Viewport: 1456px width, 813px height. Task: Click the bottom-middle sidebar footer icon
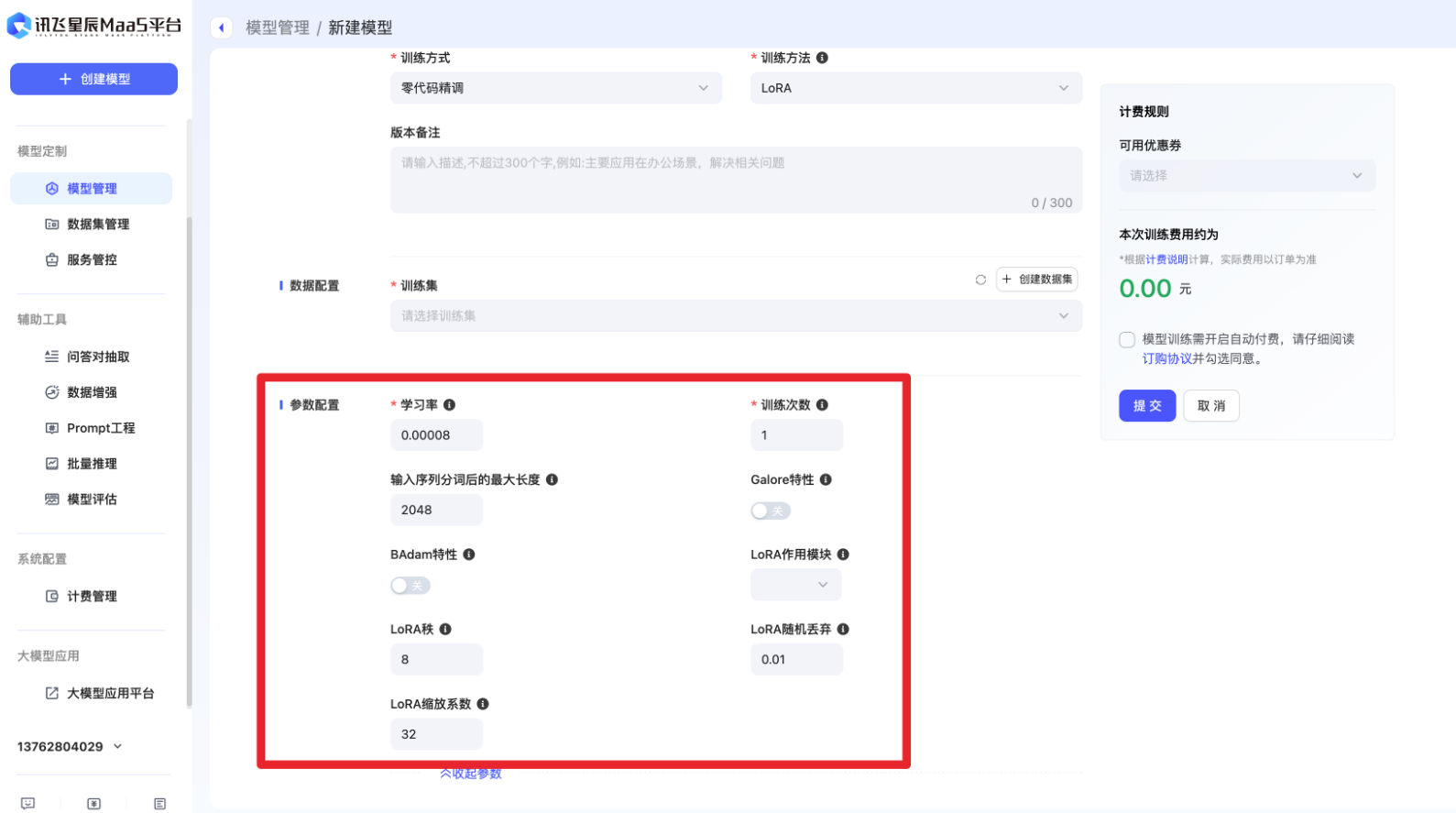click(x=93, y=803)
